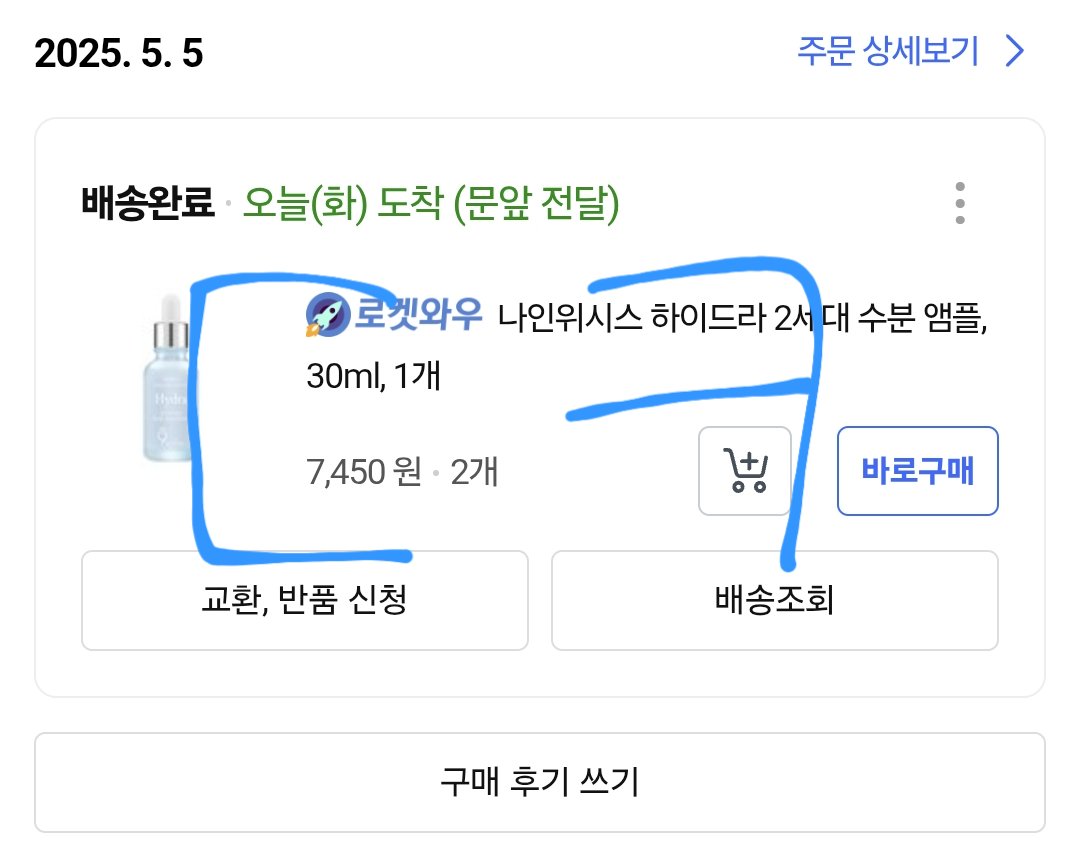Open the 주문 상세보기 link

[x=888, y=51]
